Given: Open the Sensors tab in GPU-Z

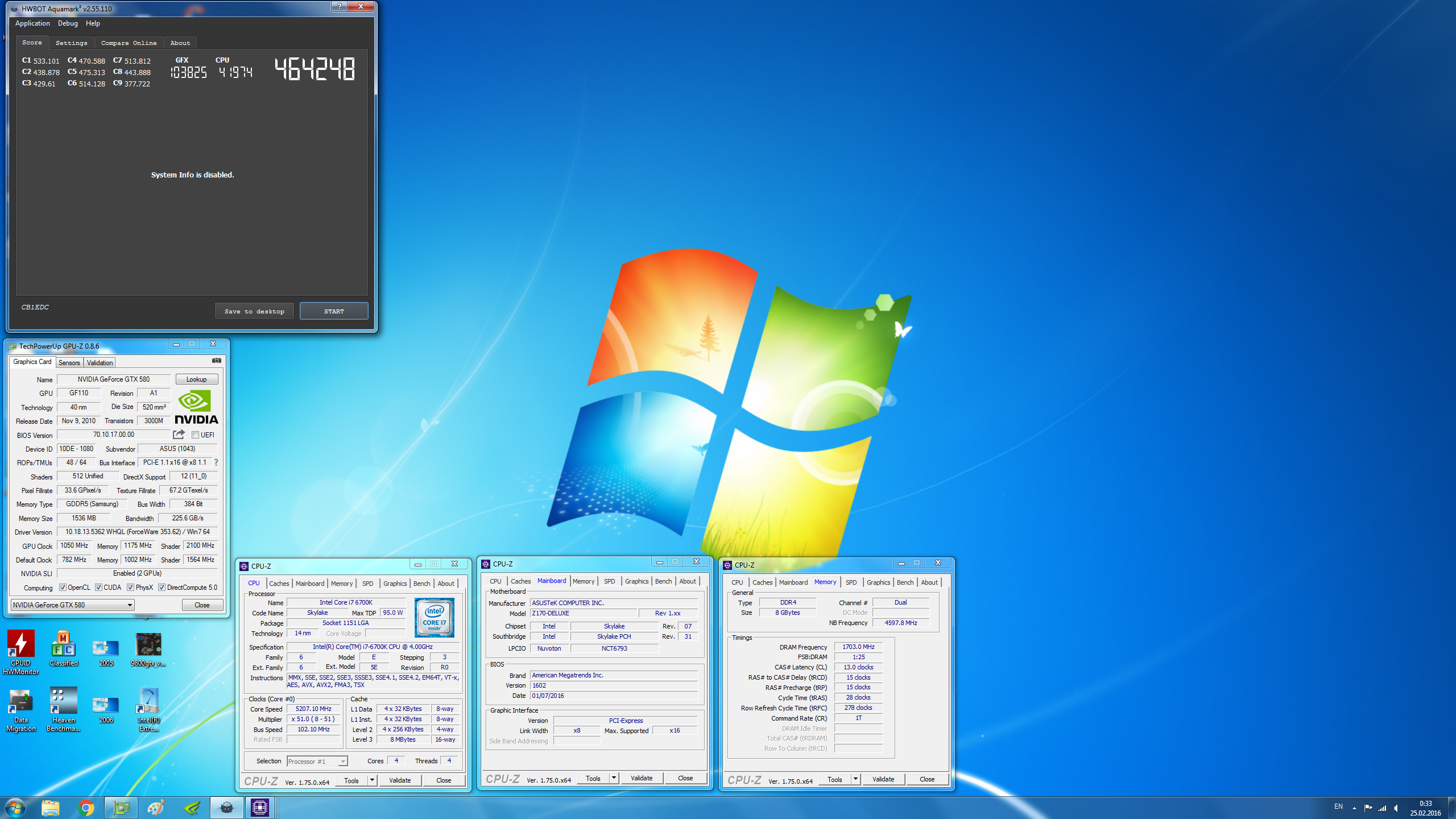Looking at the screenshot, I should (69, 363).
